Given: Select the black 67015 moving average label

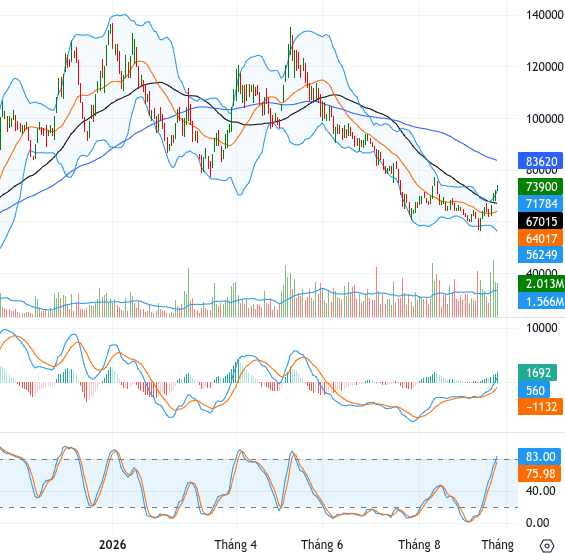Looking at the screenshot, I should (x=540, y=221).
